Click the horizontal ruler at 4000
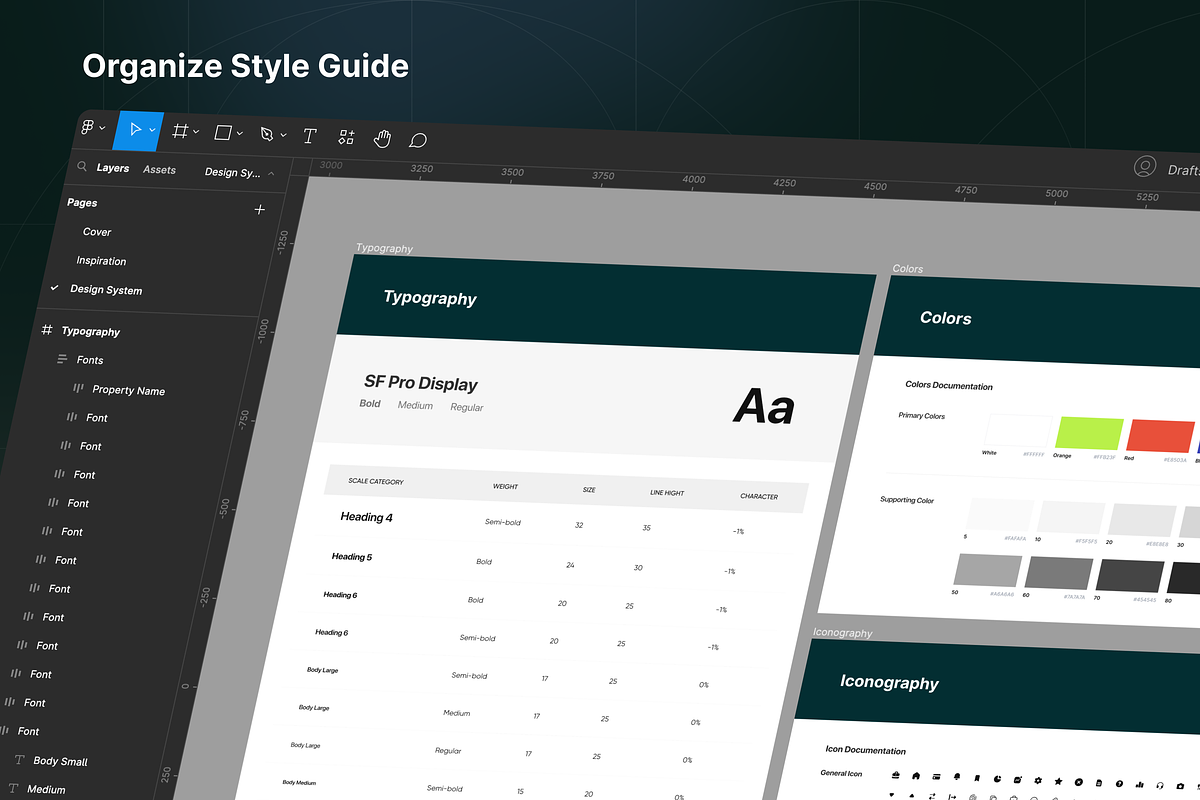Screen dimensions: 1200x800 coord(693,179)
